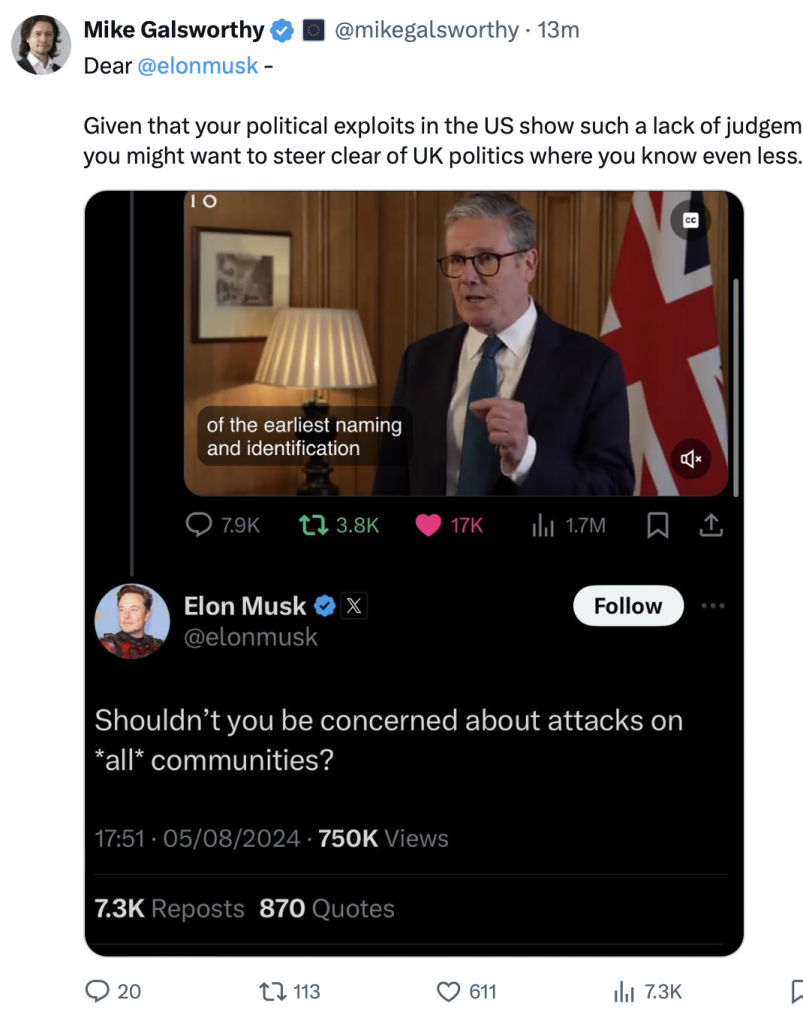Repost the tweet showing 113 reposts
803x1024 pixels.
pos(272,991)
